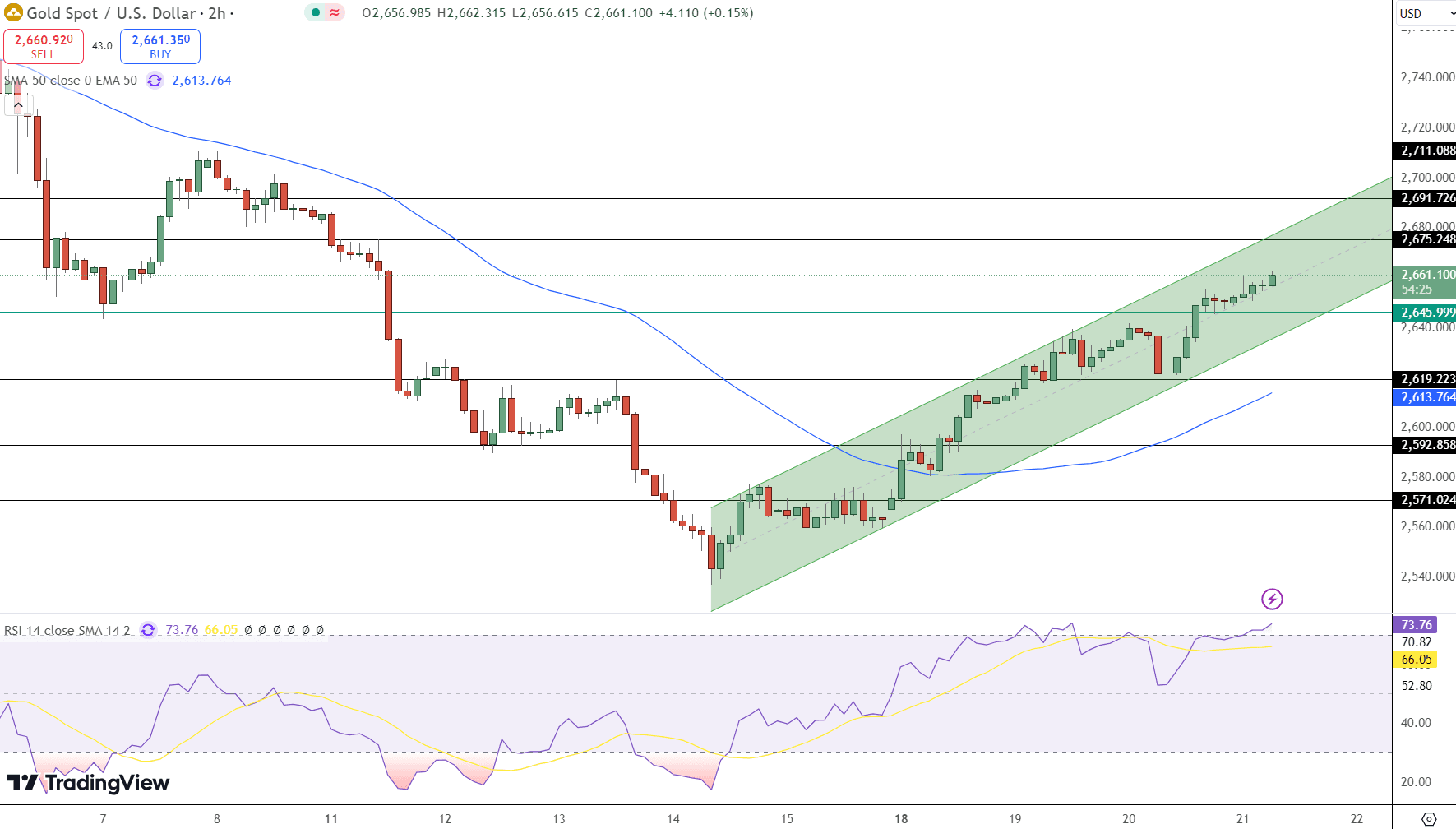Click the SELL 2,660.920 button

coord(44,46)
